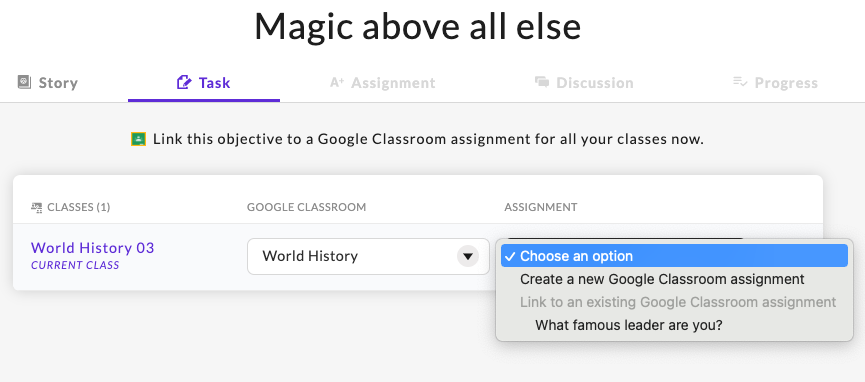Click the CLASSES (1) column header

(79, 207)
